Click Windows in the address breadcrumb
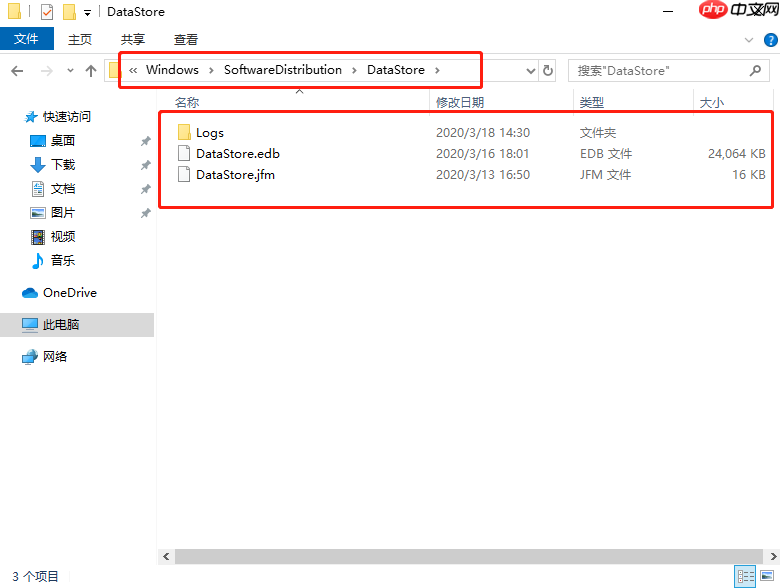This screenshot has height=588, width=780. [172, 70]
